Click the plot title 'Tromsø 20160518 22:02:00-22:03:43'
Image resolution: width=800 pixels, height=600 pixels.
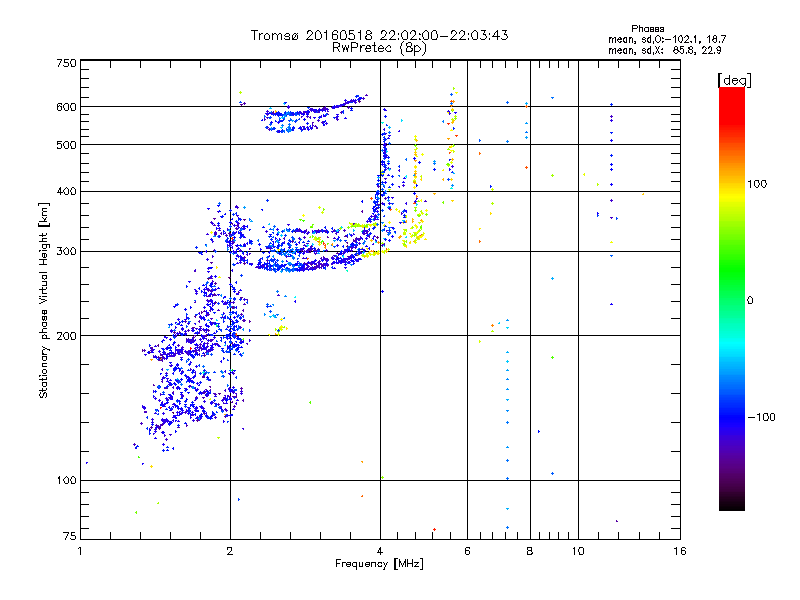(x=379, y=35)
